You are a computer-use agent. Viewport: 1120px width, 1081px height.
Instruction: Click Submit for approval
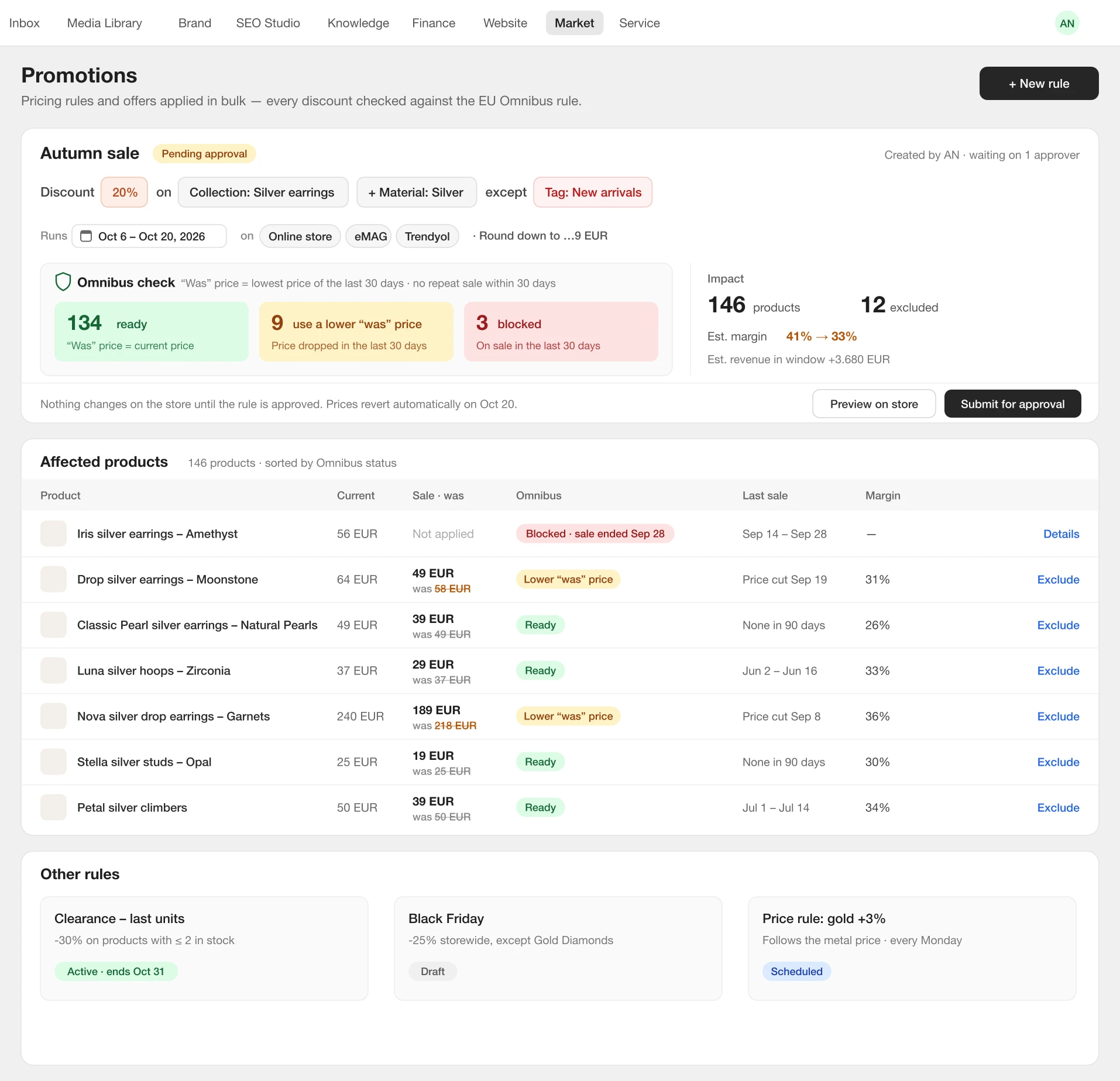(x=1012, y=404)
